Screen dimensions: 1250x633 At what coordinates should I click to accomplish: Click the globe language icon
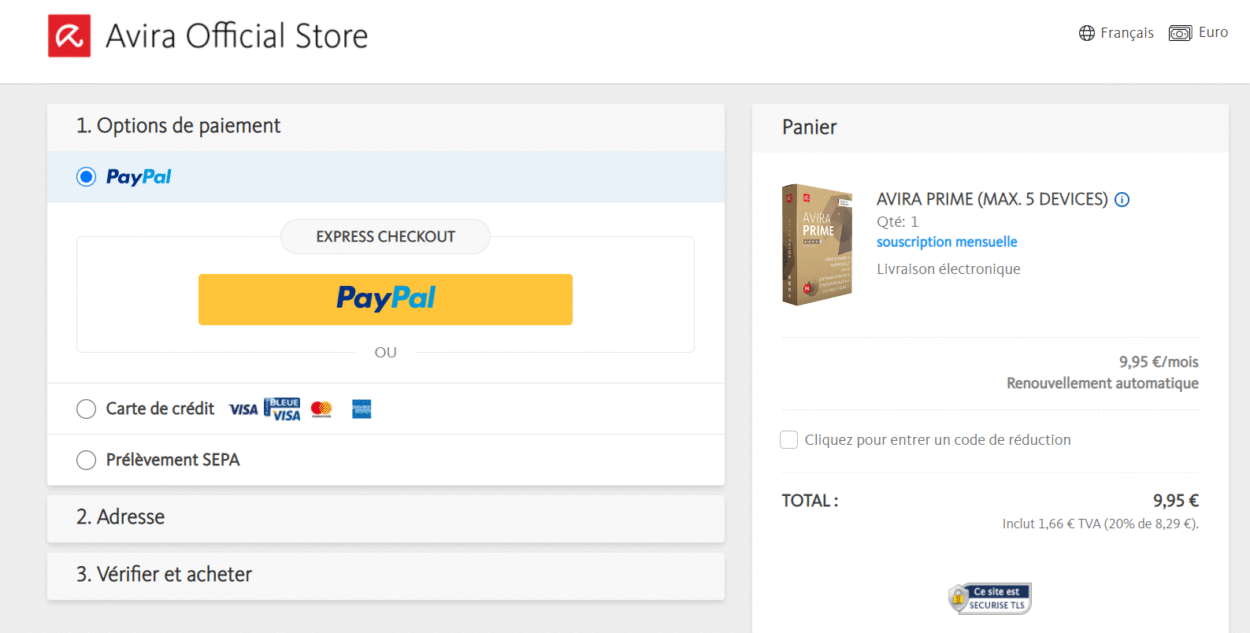pyautogui.click(x=1086, y=32)
